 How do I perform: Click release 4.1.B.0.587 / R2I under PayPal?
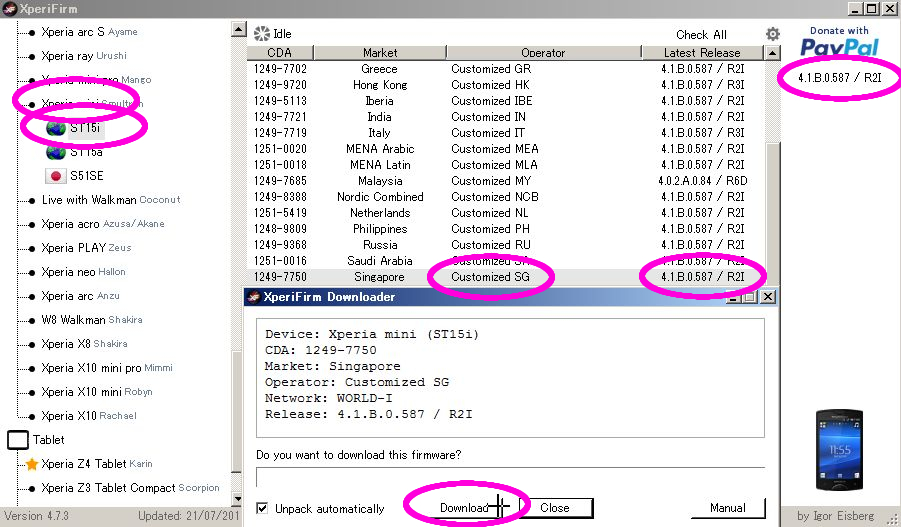tap(840, 78)
